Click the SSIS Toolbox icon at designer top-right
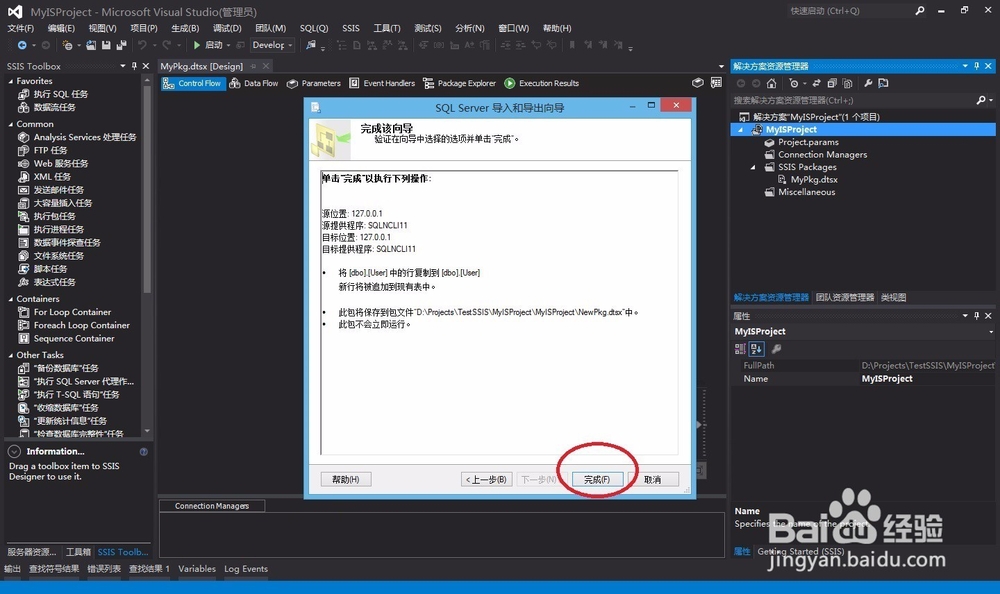1000x594 pixels. [716, 83]
